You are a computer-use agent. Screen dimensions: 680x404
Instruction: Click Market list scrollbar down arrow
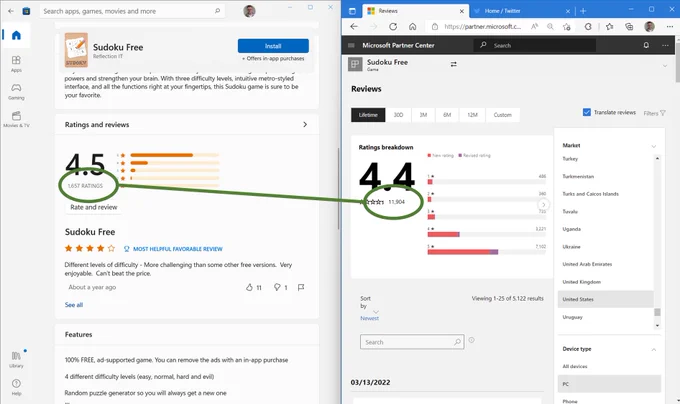tap(657, 325)
